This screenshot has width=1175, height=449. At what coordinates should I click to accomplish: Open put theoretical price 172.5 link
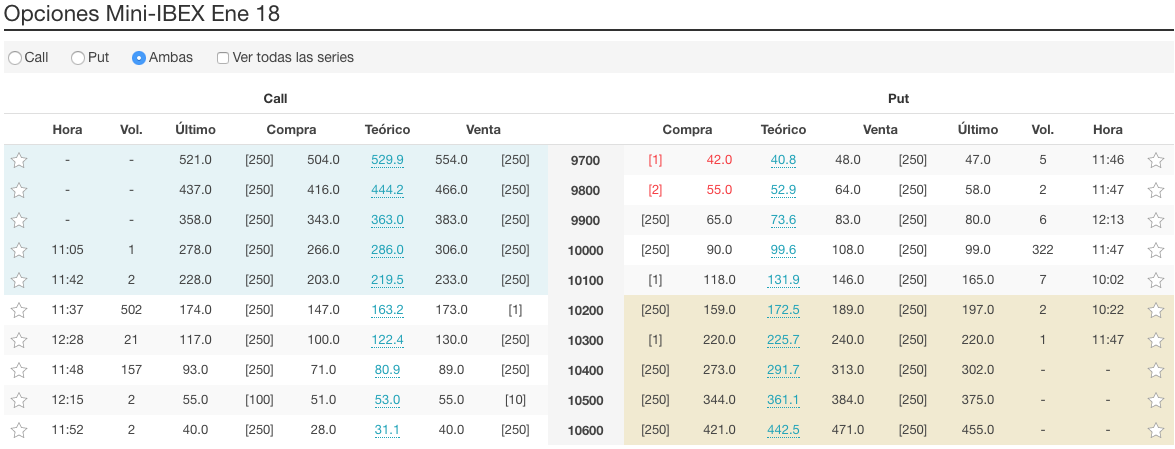(x=783, y=310)
